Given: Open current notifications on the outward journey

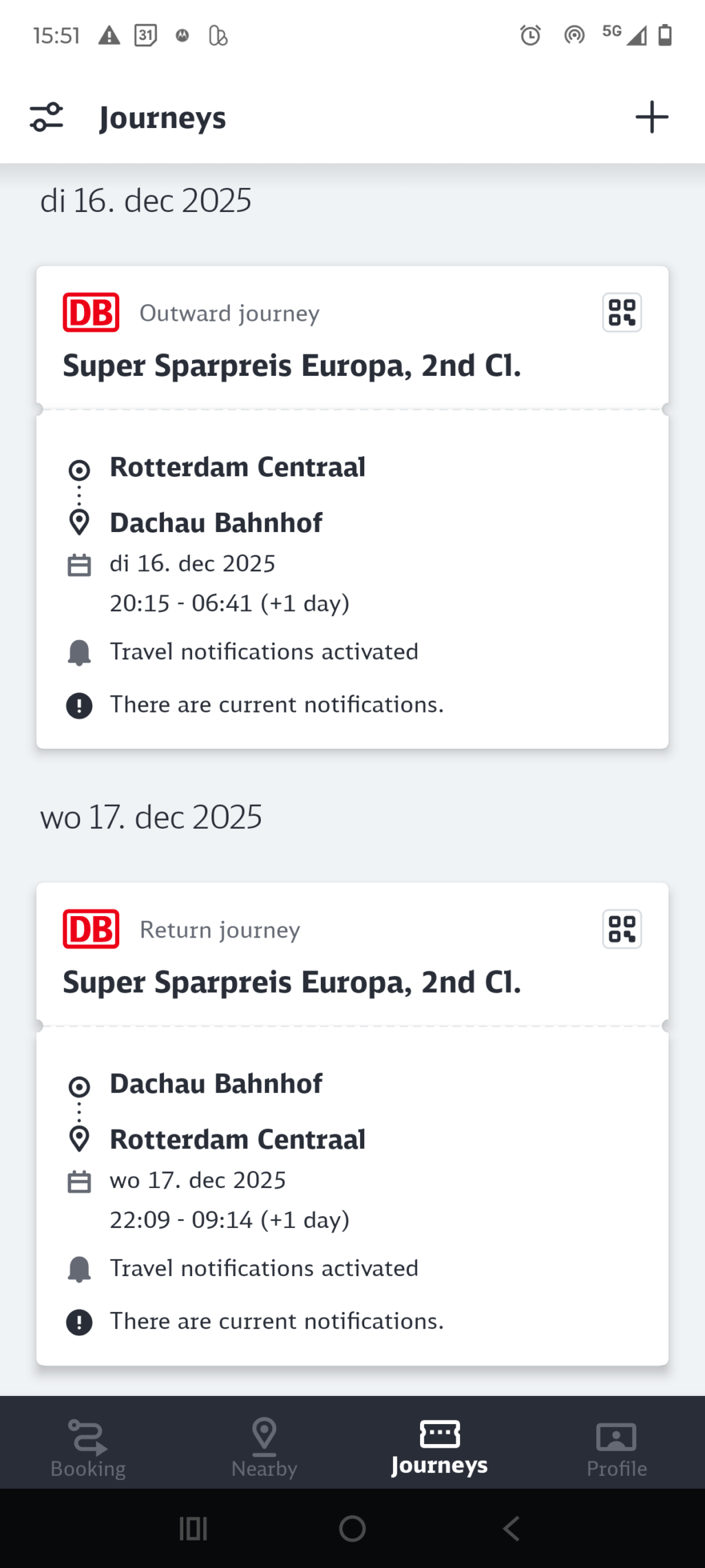Looking at the screenshot, I should [x=276, y=704].
